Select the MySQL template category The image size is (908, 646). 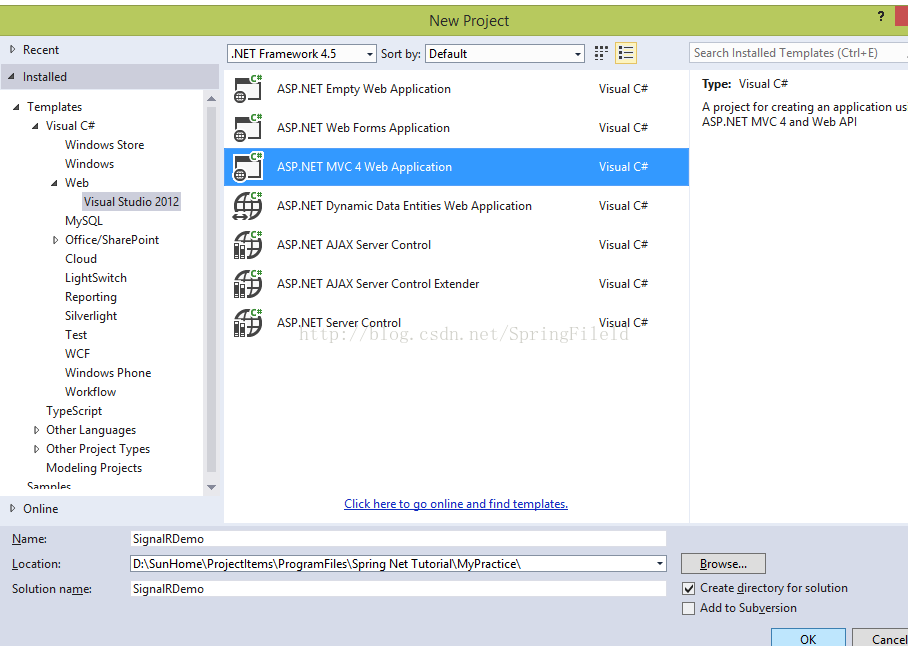pyautogui.click(x=83, y=221)
